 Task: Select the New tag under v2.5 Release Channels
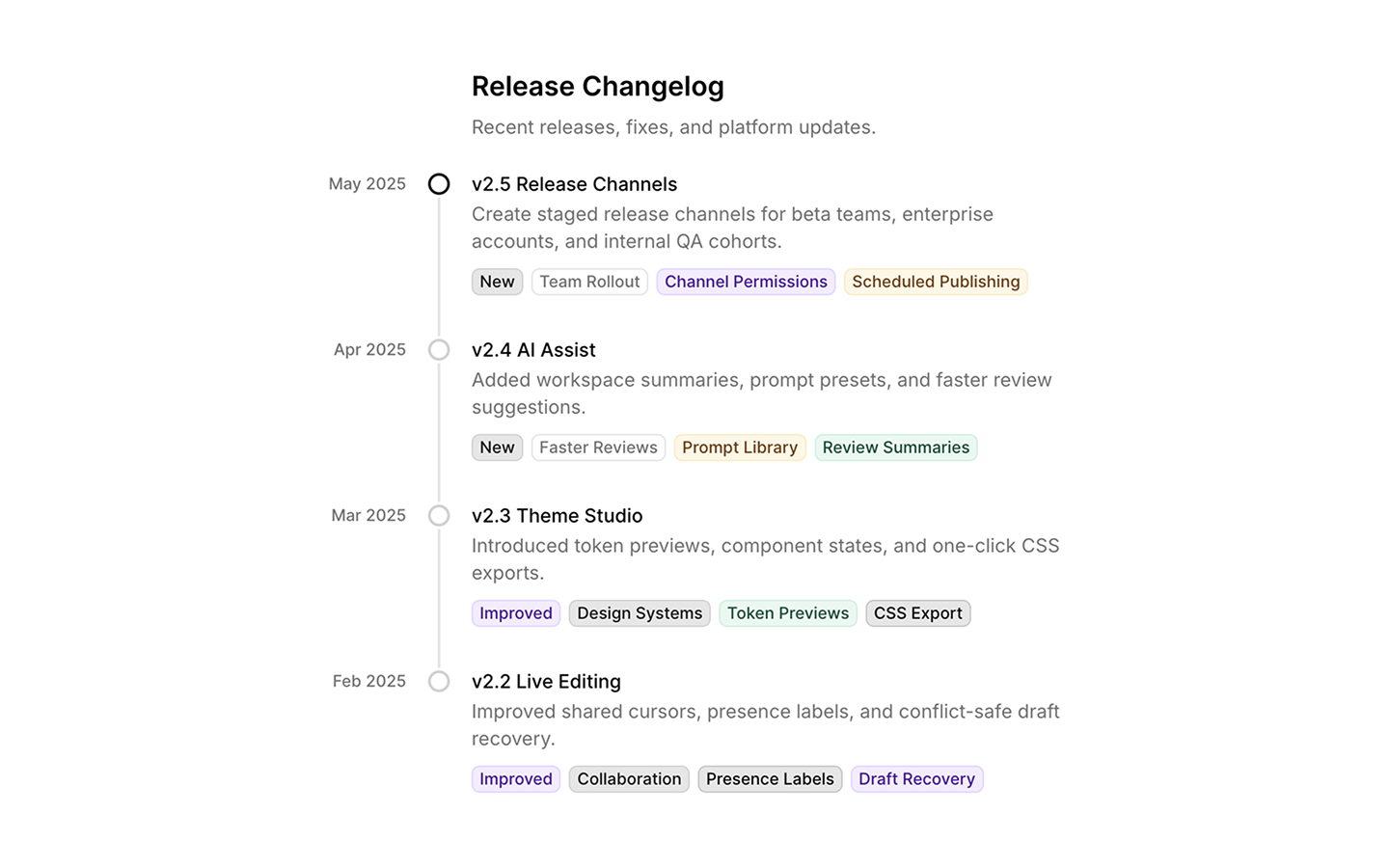[x=497, y=282]
